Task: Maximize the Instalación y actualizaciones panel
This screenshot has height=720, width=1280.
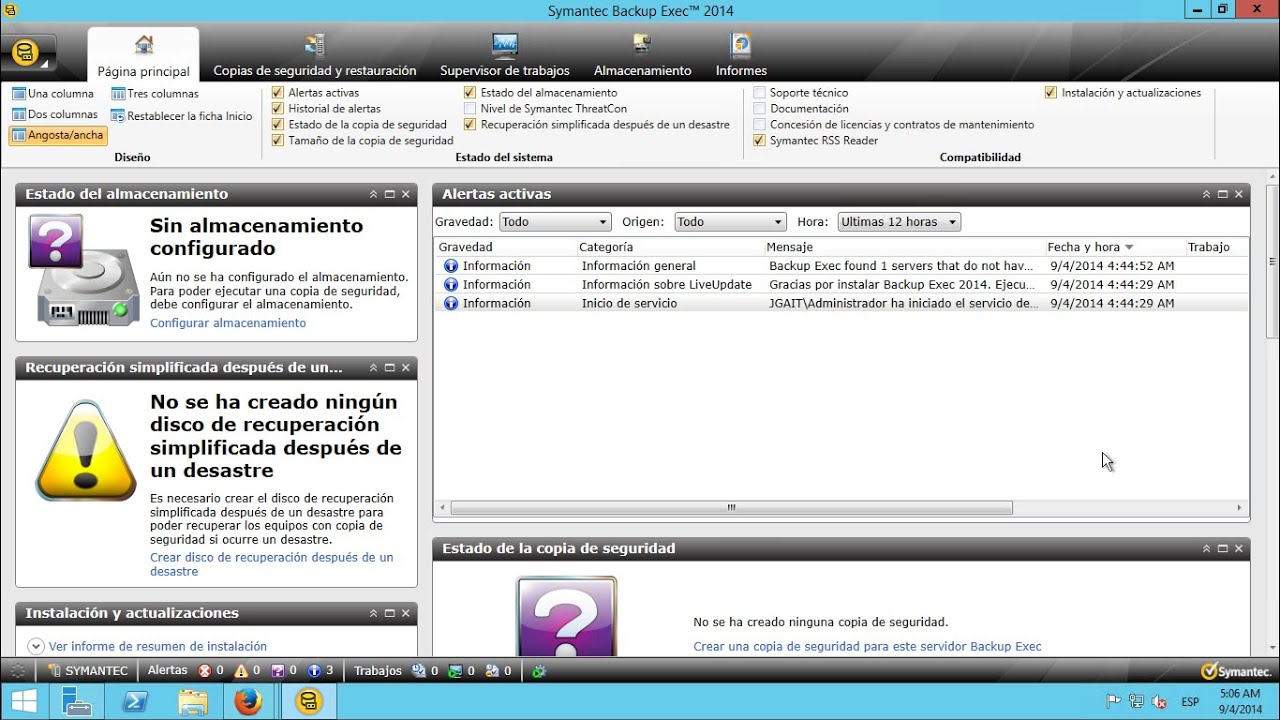Action: tap(390, 613)
